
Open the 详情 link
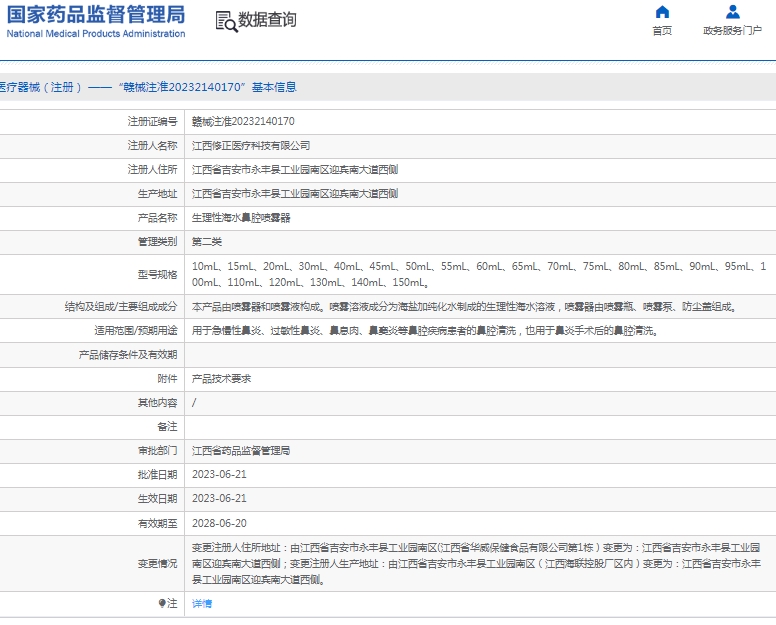click(202, 603)
